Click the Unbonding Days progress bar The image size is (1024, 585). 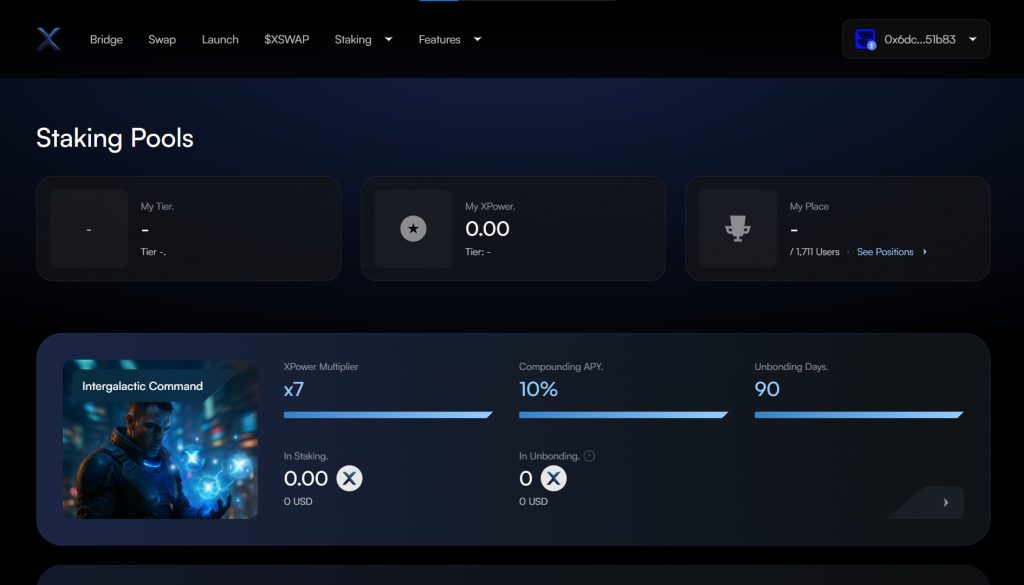(858, 414)
